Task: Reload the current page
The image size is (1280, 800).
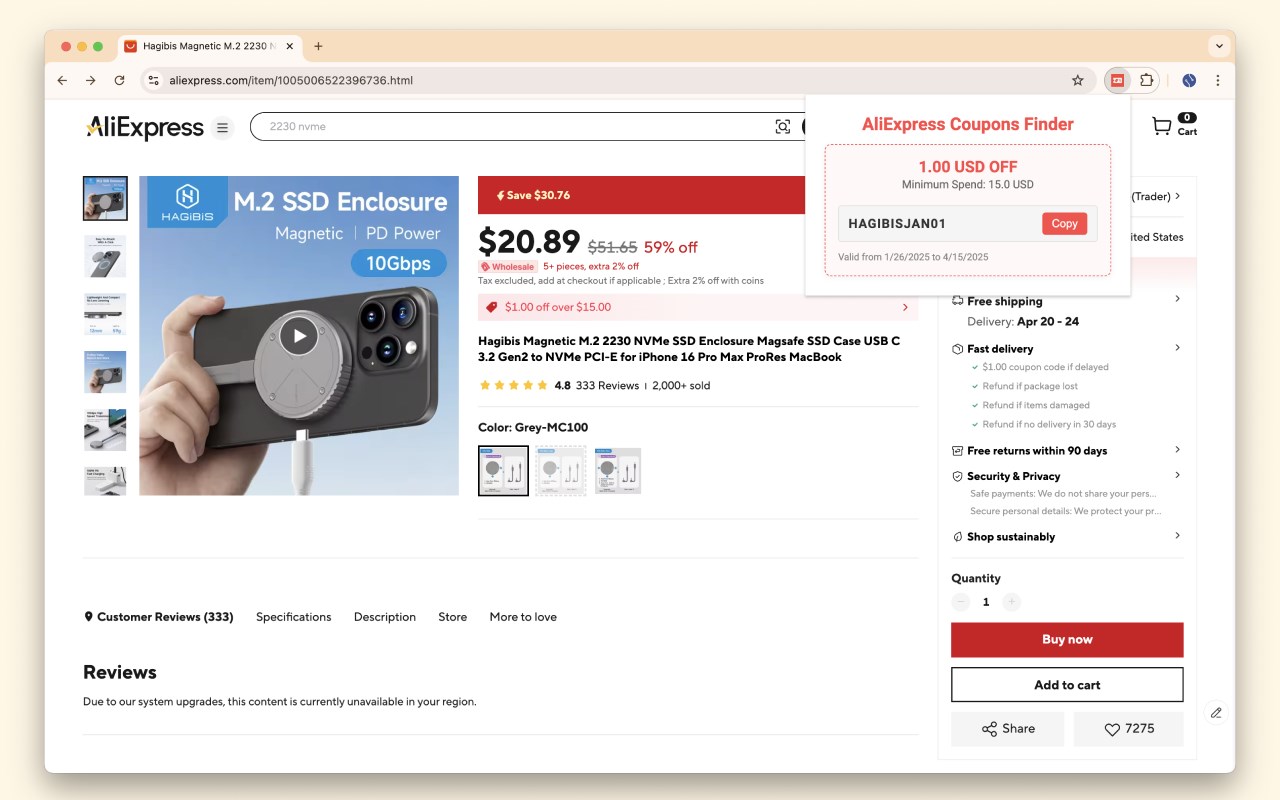Action: 119,80
